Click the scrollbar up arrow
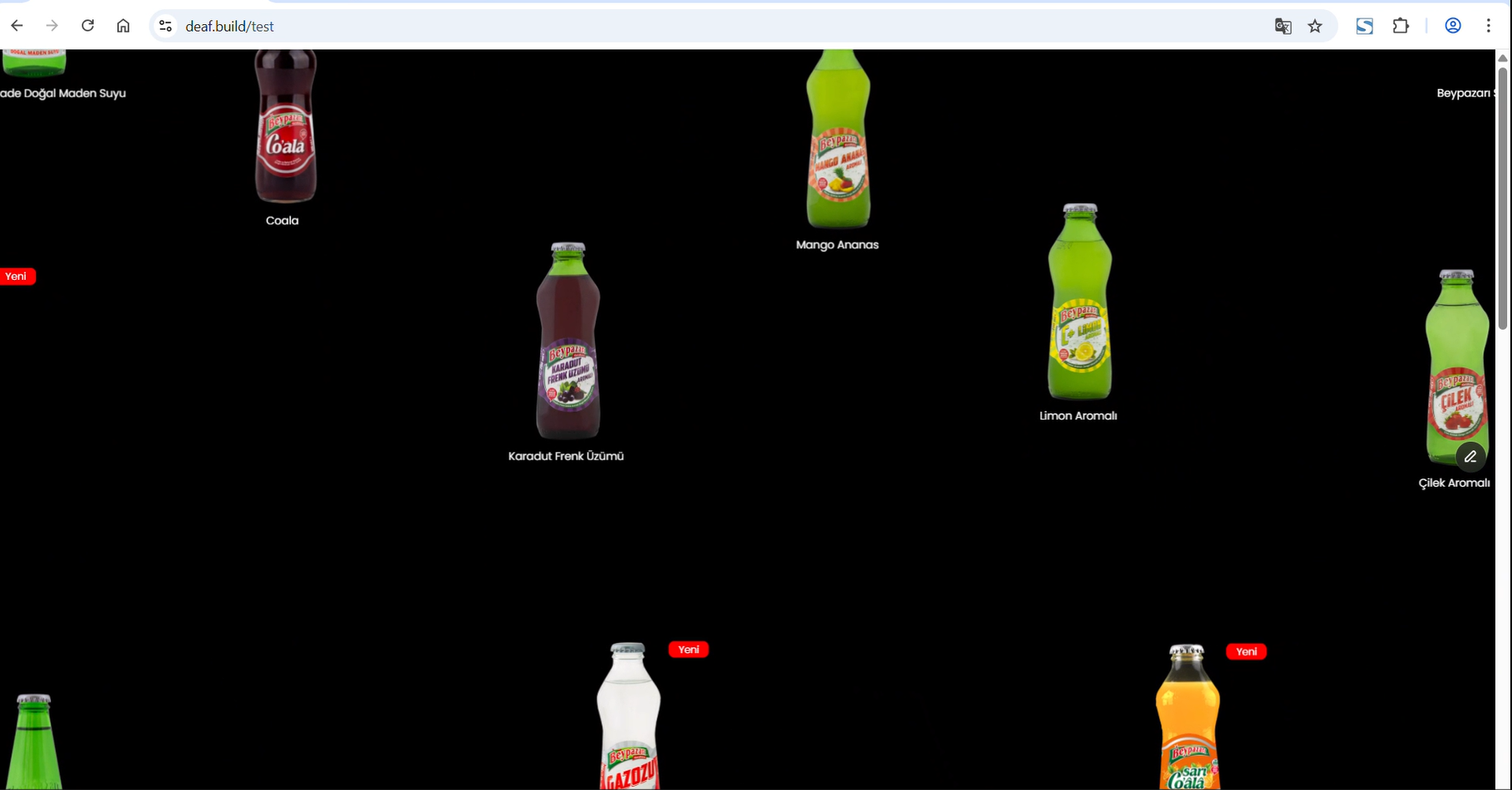This screenshot has height=790, width=1512. tap(1503, 58)
